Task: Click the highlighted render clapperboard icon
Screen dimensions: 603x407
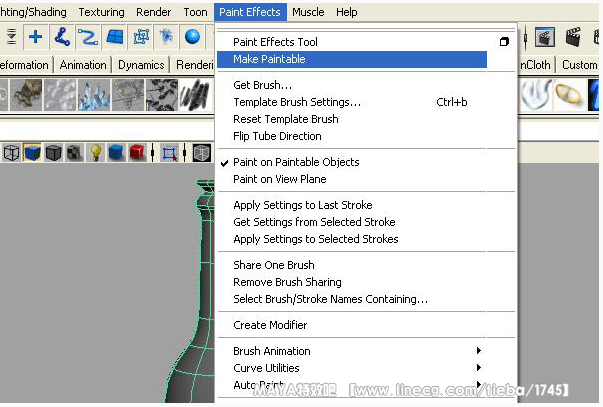Action: pos(544,37)
